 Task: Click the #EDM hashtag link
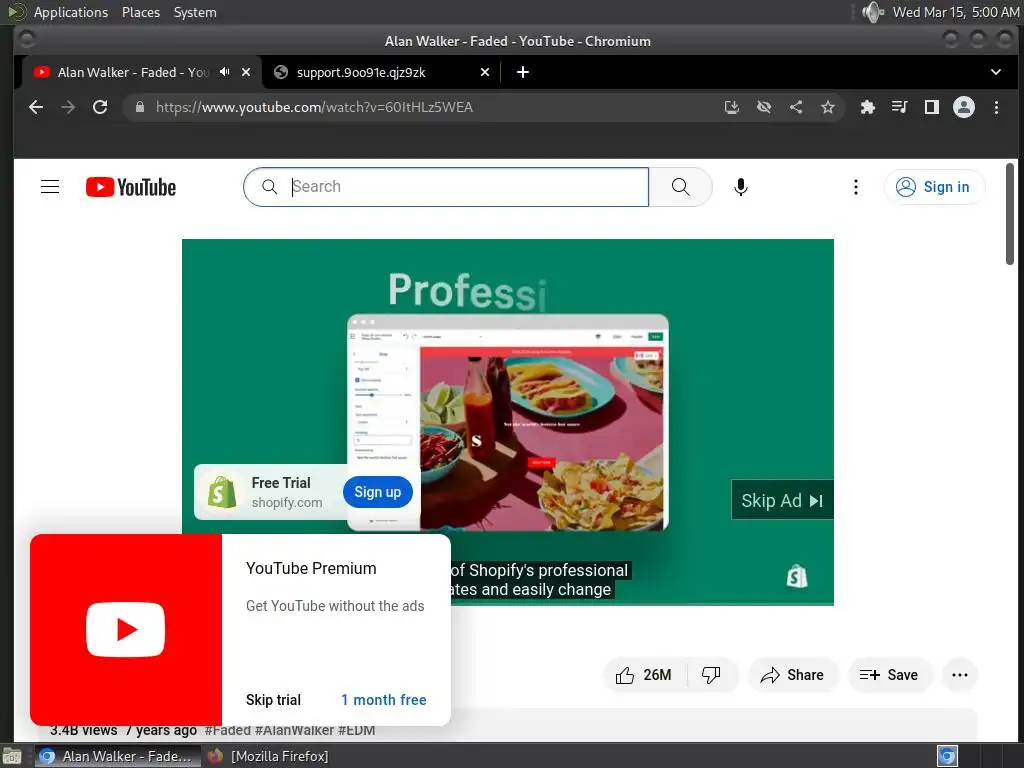click(357, 730)
